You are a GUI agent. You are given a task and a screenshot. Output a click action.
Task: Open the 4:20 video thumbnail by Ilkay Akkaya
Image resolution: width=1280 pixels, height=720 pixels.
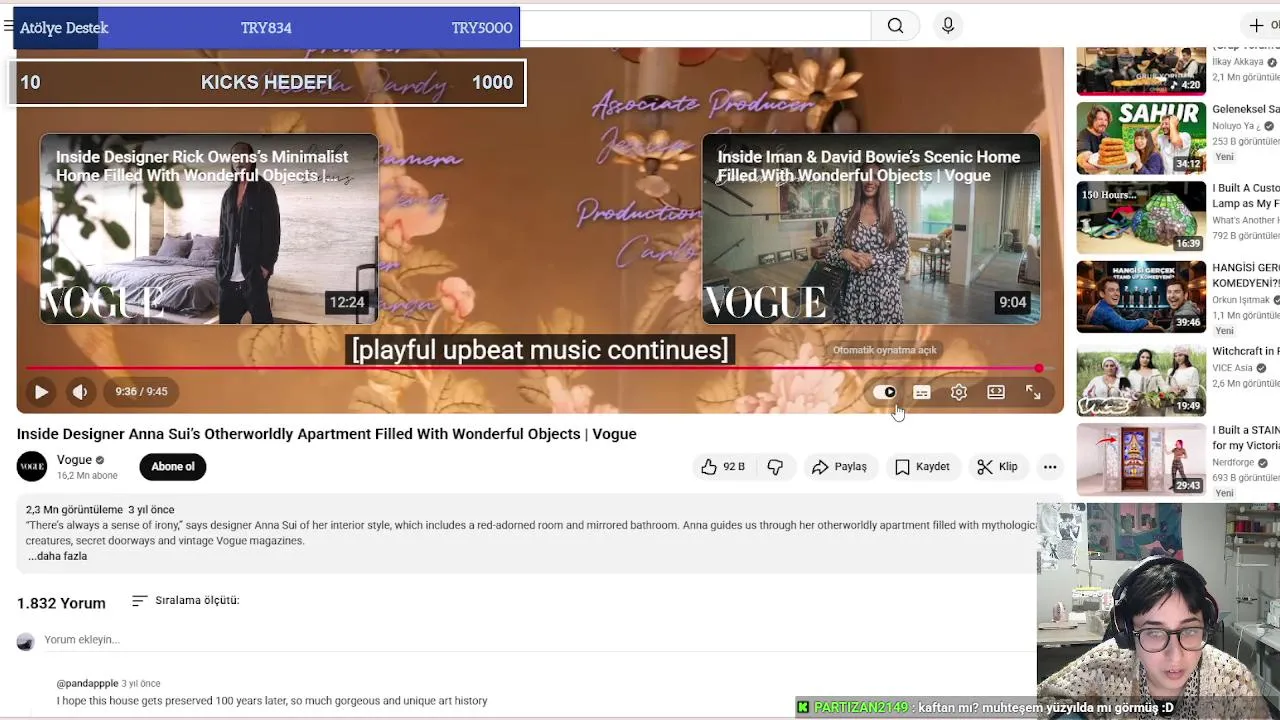tap(1141, 71)
